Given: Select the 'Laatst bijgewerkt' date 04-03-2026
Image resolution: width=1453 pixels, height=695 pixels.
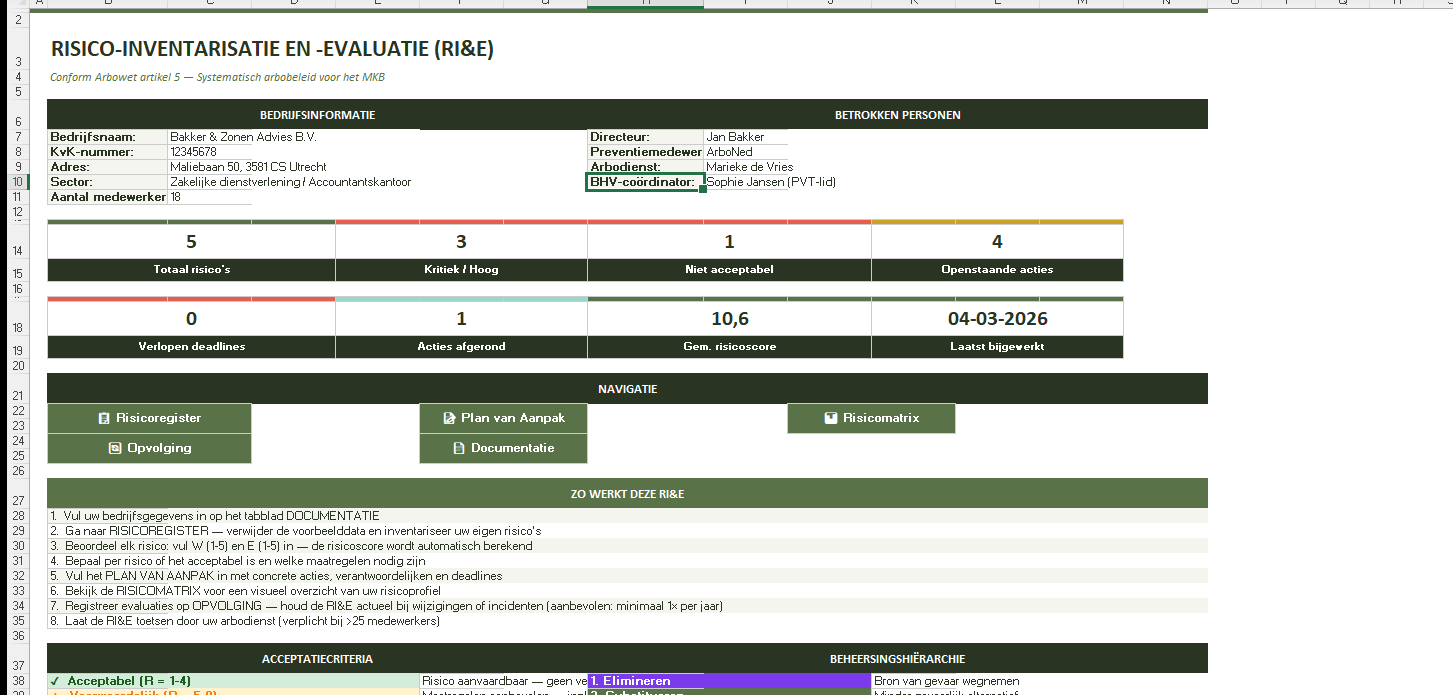Looking at the screenshot, I should point(997,319).
